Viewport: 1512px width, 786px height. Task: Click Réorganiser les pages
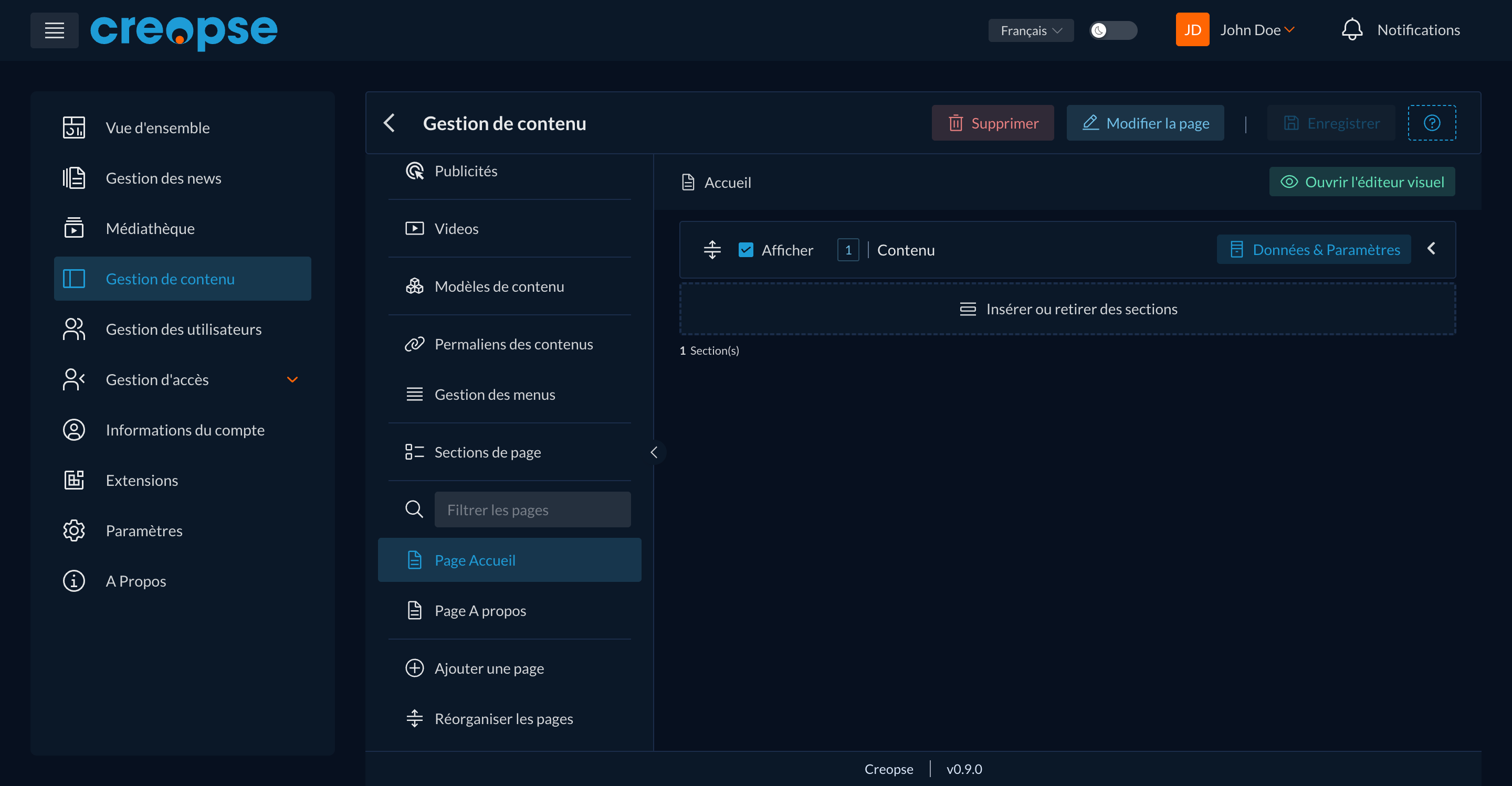click(509, 718)
